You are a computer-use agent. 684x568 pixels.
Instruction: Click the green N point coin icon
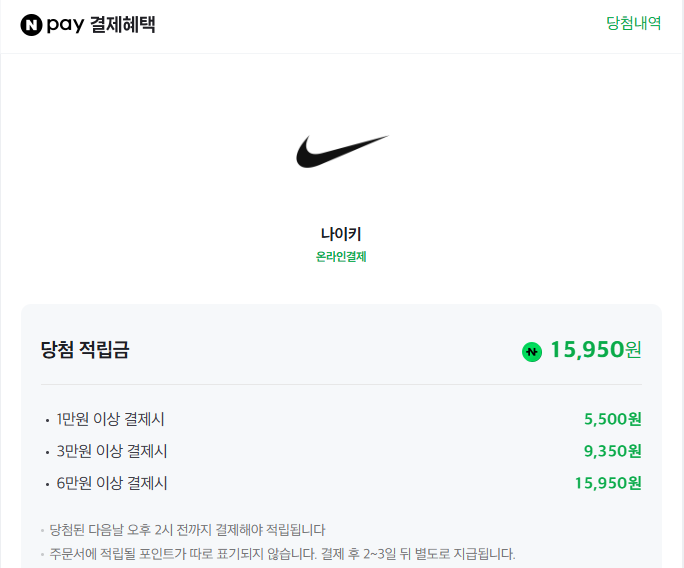(x=532, y=351)
